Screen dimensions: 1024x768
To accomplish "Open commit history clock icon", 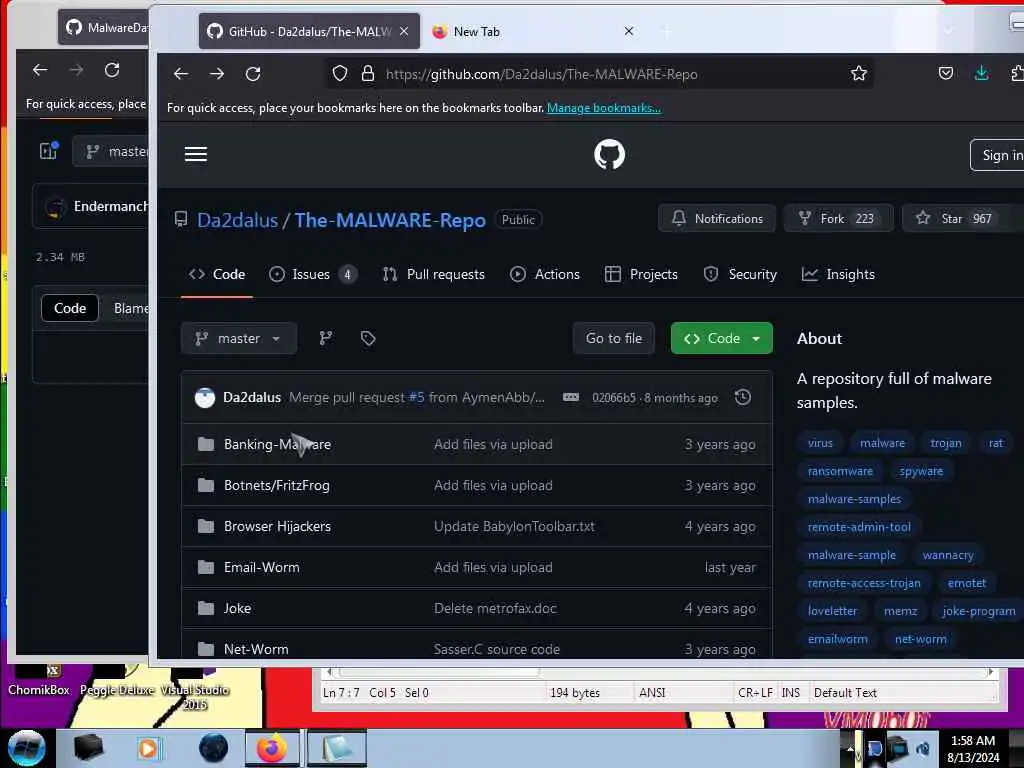I will [x=743, y=397].
